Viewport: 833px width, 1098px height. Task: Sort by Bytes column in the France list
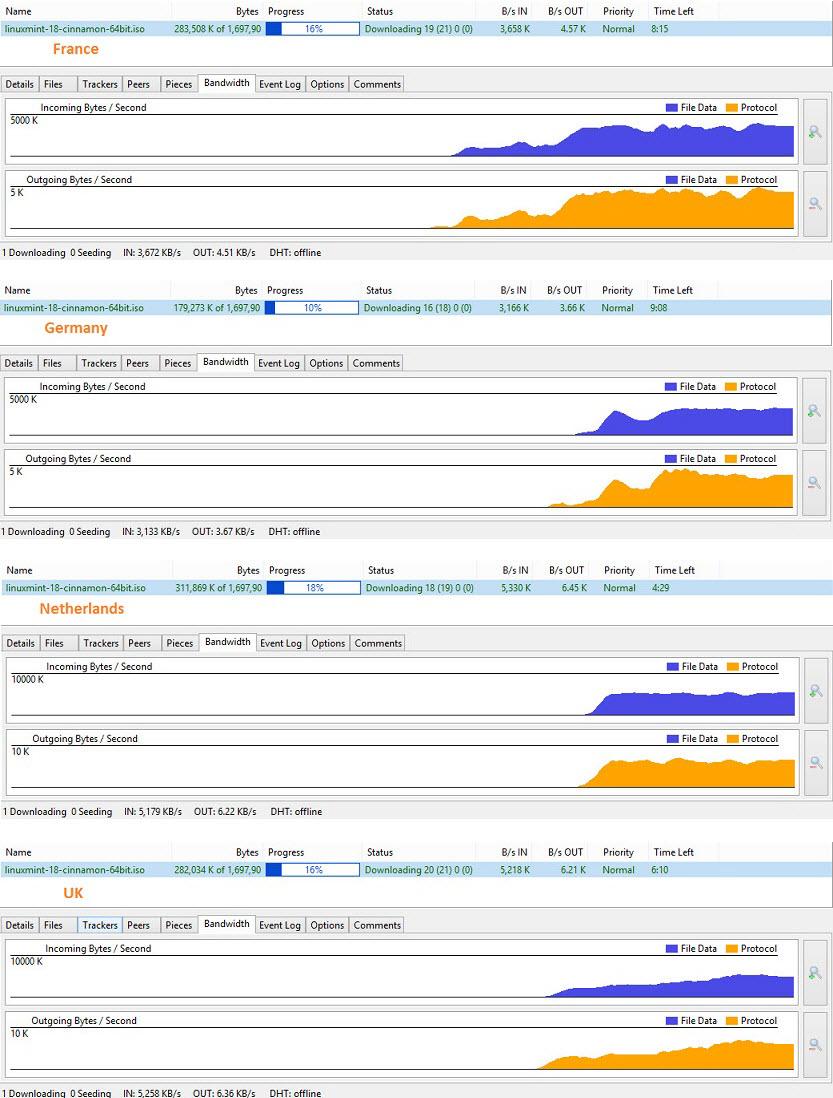click(x=218, y=11)
